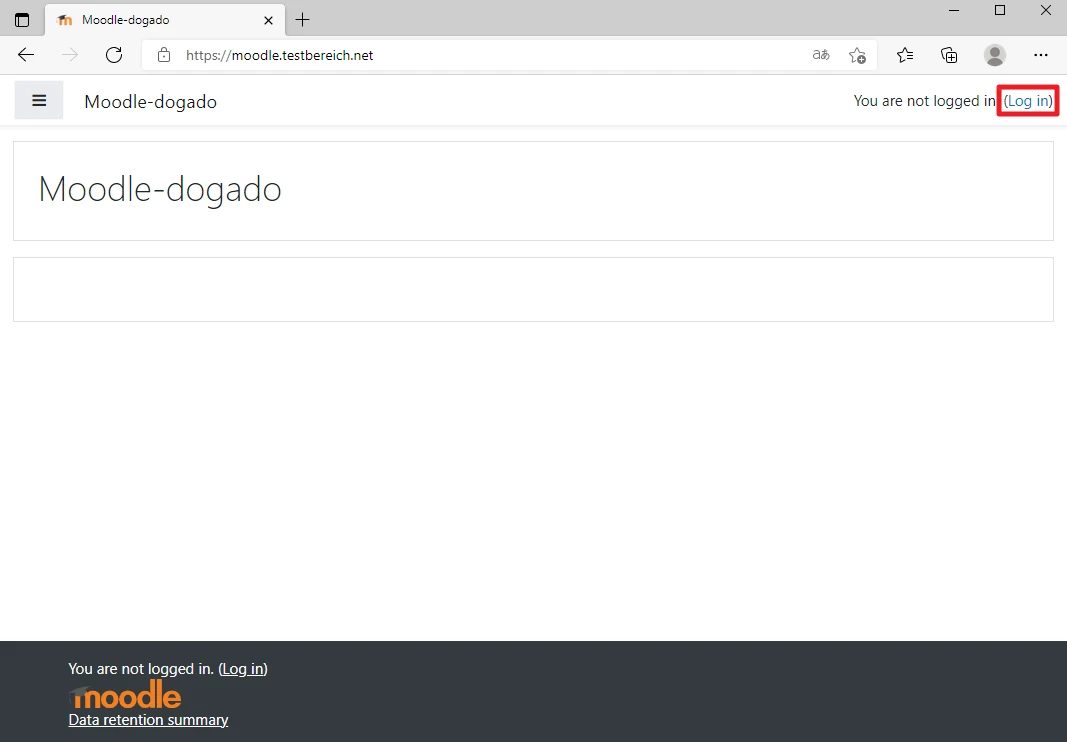Close the Moodle-dogado tab
Viewport: 1067px width, 742px height.
268,20
